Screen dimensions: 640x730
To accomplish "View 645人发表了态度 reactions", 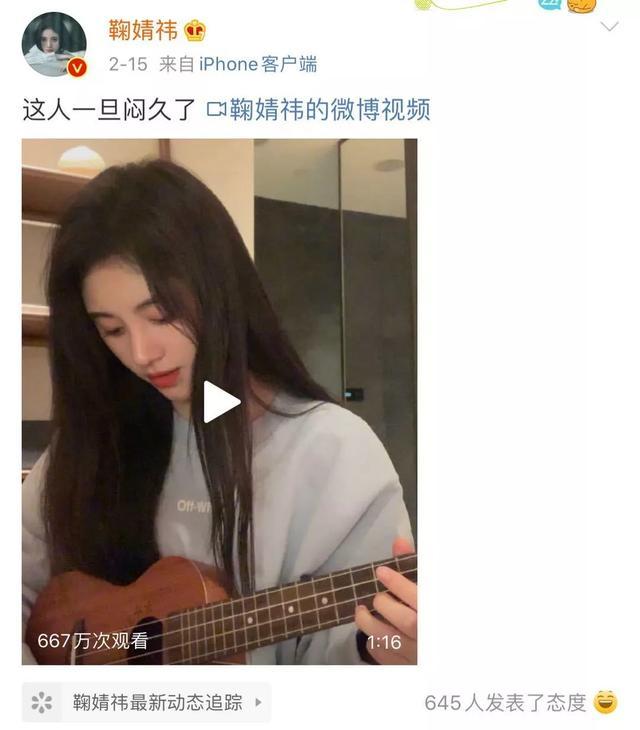I will point(505,703).
